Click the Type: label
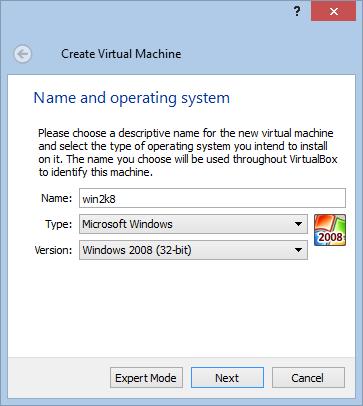Image resolution: width=363 pixels, height=406 pixels. click(x=59, y=224)
